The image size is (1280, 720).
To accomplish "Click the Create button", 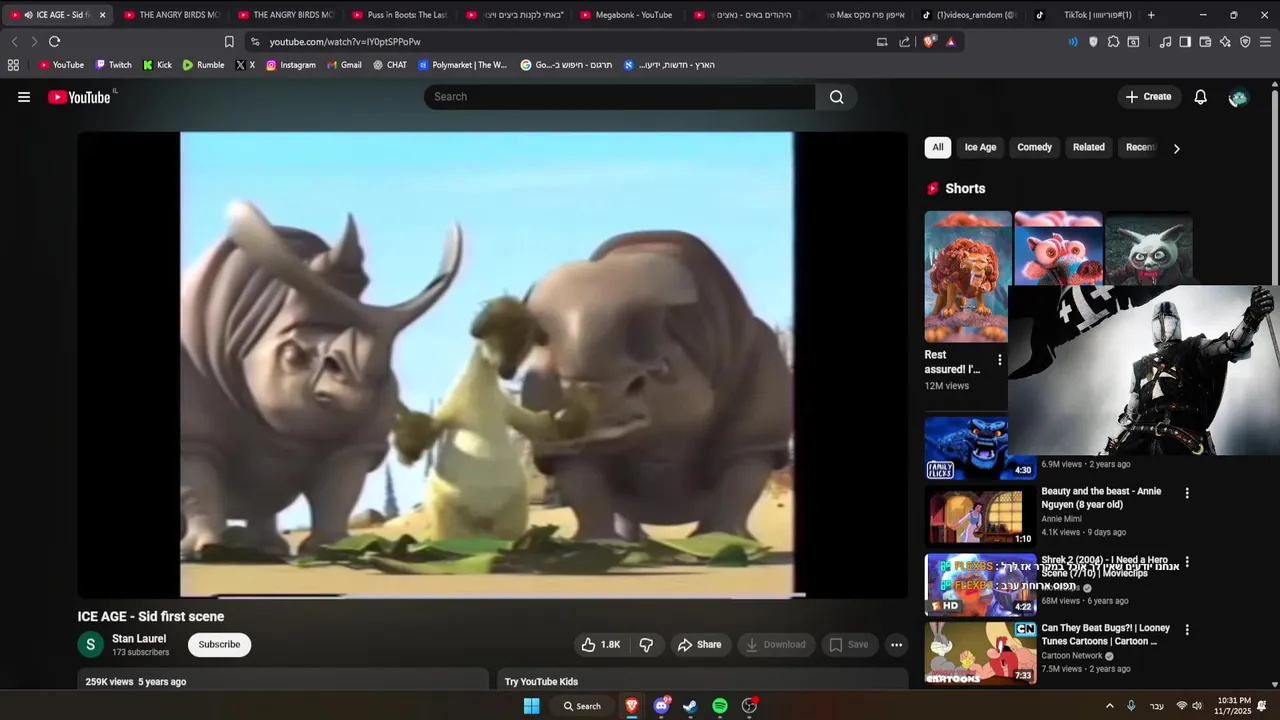I will tap(1148, 97).
